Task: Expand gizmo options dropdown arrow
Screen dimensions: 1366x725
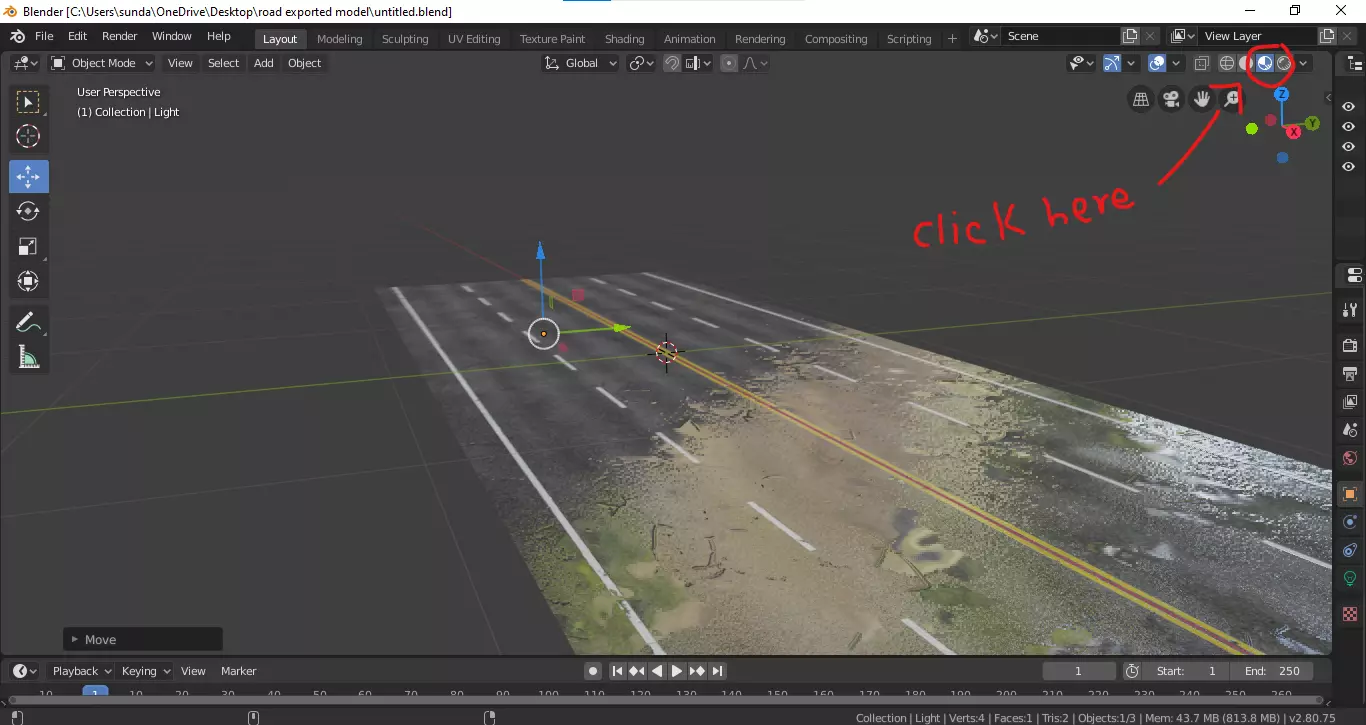Action: 1131,63
